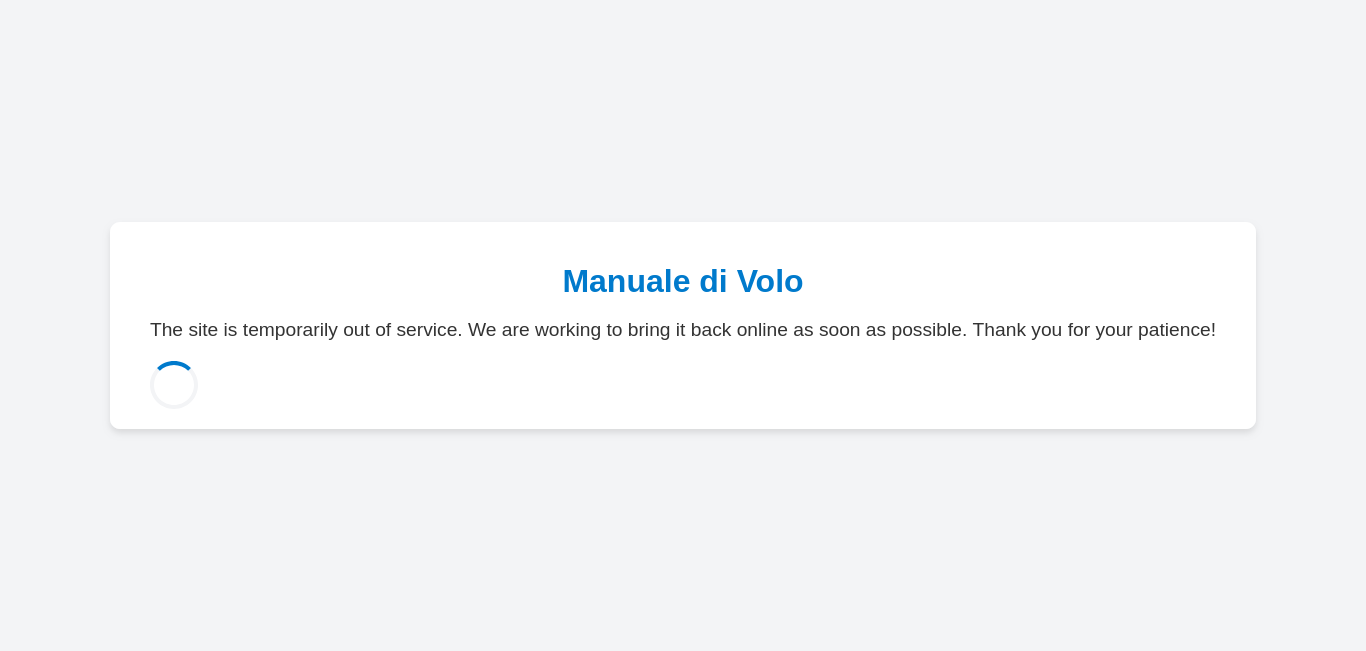Image resolution: width=1366 pixels, height=651 pixels.
Task: Select the sentence about site out of service
Action: click(x=306, y=330)
